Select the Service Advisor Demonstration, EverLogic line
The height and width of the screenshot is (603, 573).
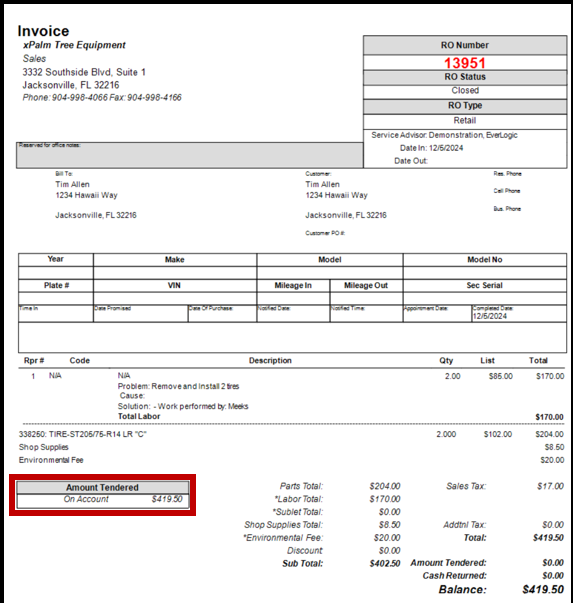pyautogui.click(x=444, y=135)
